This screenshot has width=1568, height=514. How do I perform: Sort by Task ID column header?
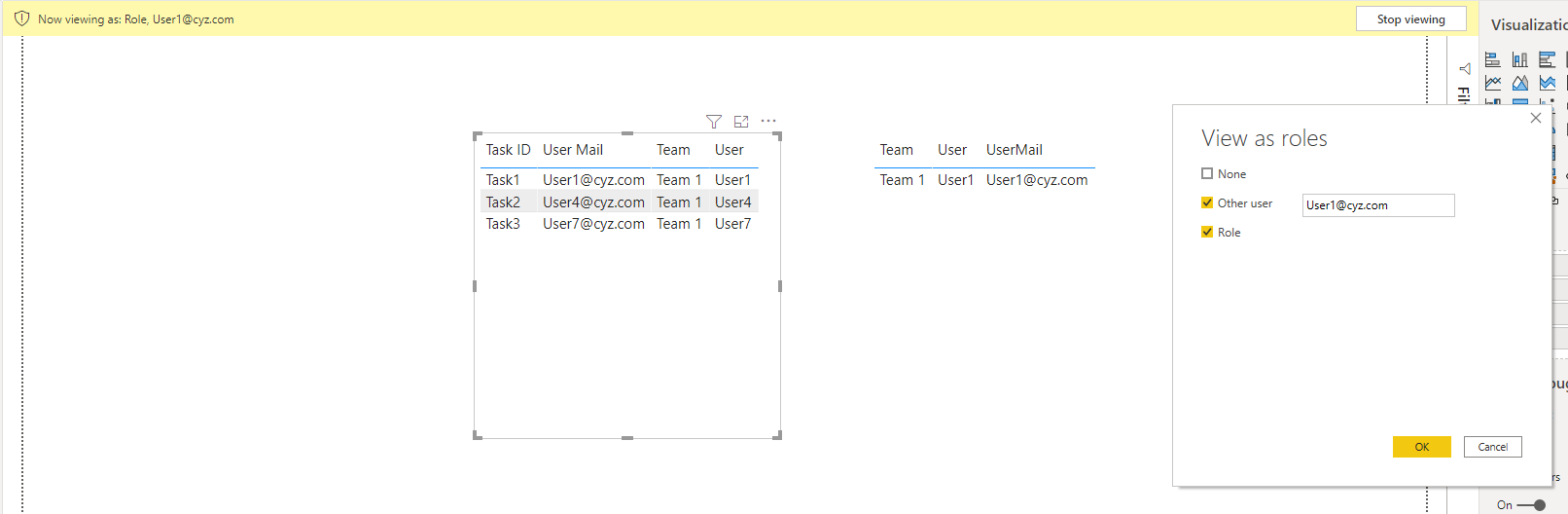coord(508,150)
